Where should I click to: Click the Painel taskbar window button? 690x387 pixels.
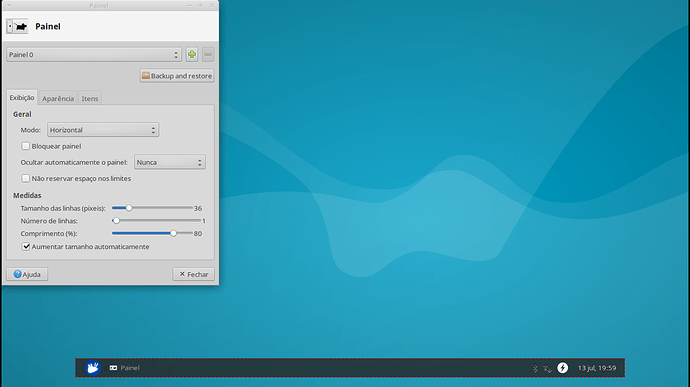click(x=125, y=368)
